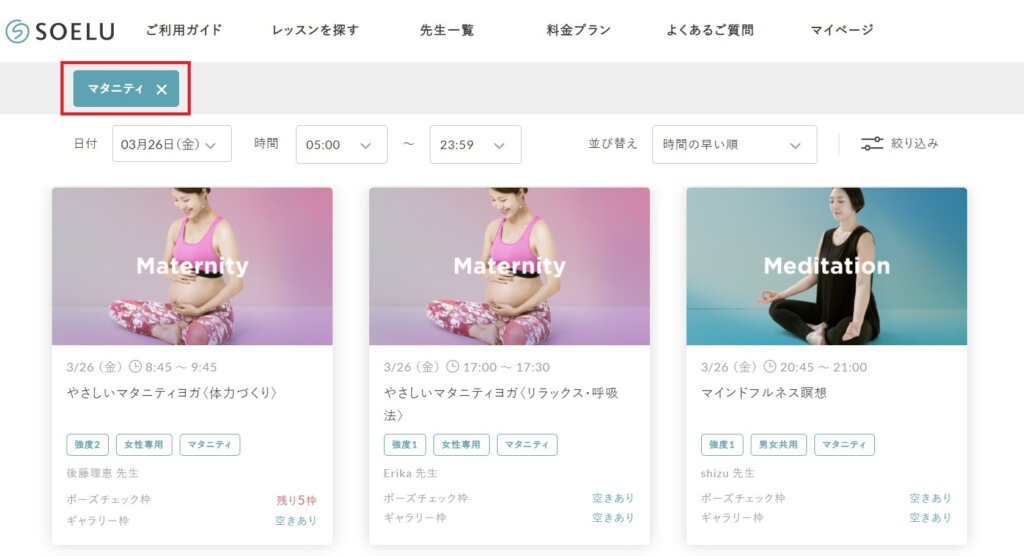Screen dimensions: 1024x556
Task: Go to マイページ
Action: [842, 30]
